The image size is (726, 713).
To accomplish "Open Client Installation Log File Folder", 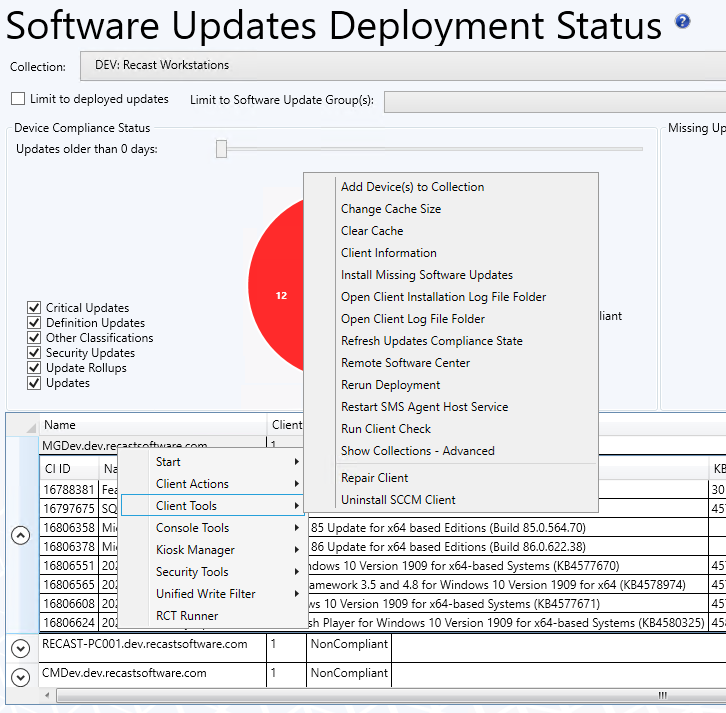I will coord(451,297).
